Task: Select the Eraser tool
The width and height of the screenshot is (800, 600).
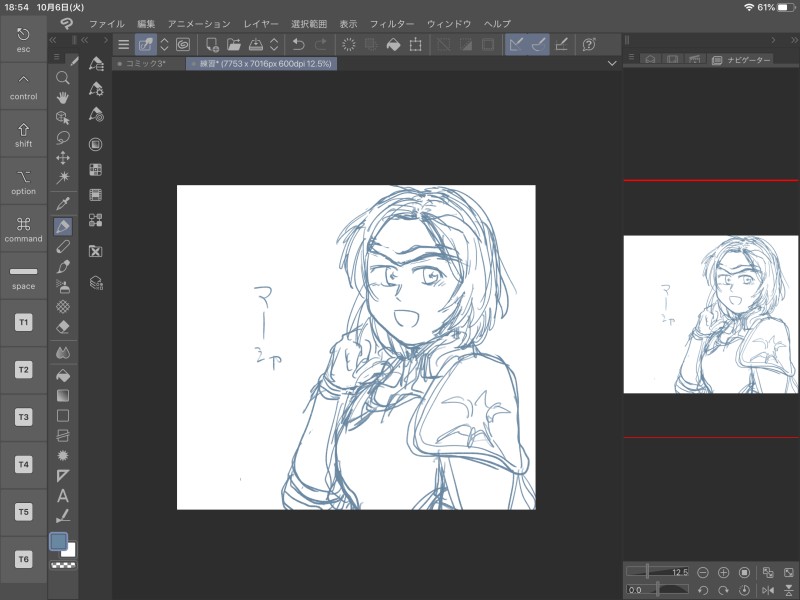Action: [63, 327]
